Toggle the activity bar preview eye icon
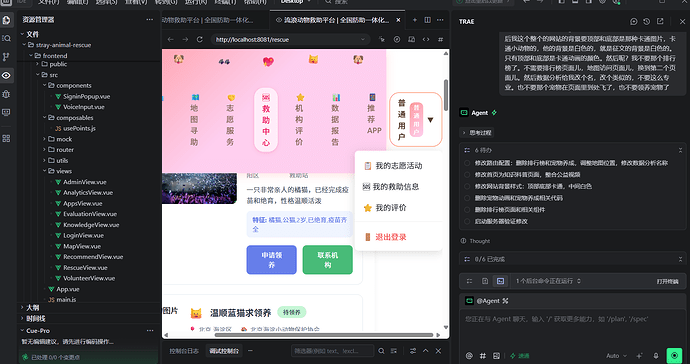This screenshot has height=364, width=690. (6, 75)
